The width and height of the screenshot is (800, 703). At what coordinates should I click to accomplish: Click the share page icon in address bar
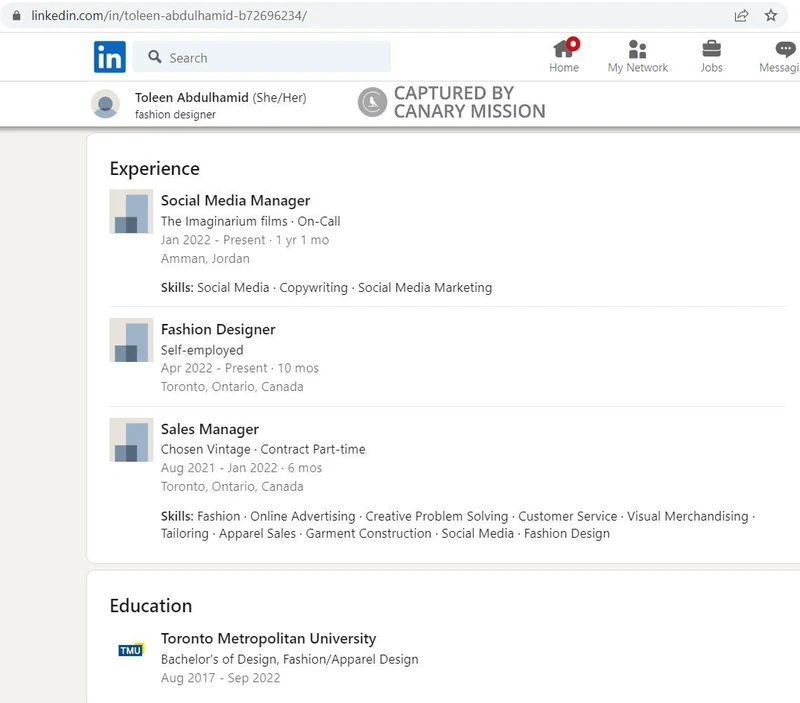741,16
